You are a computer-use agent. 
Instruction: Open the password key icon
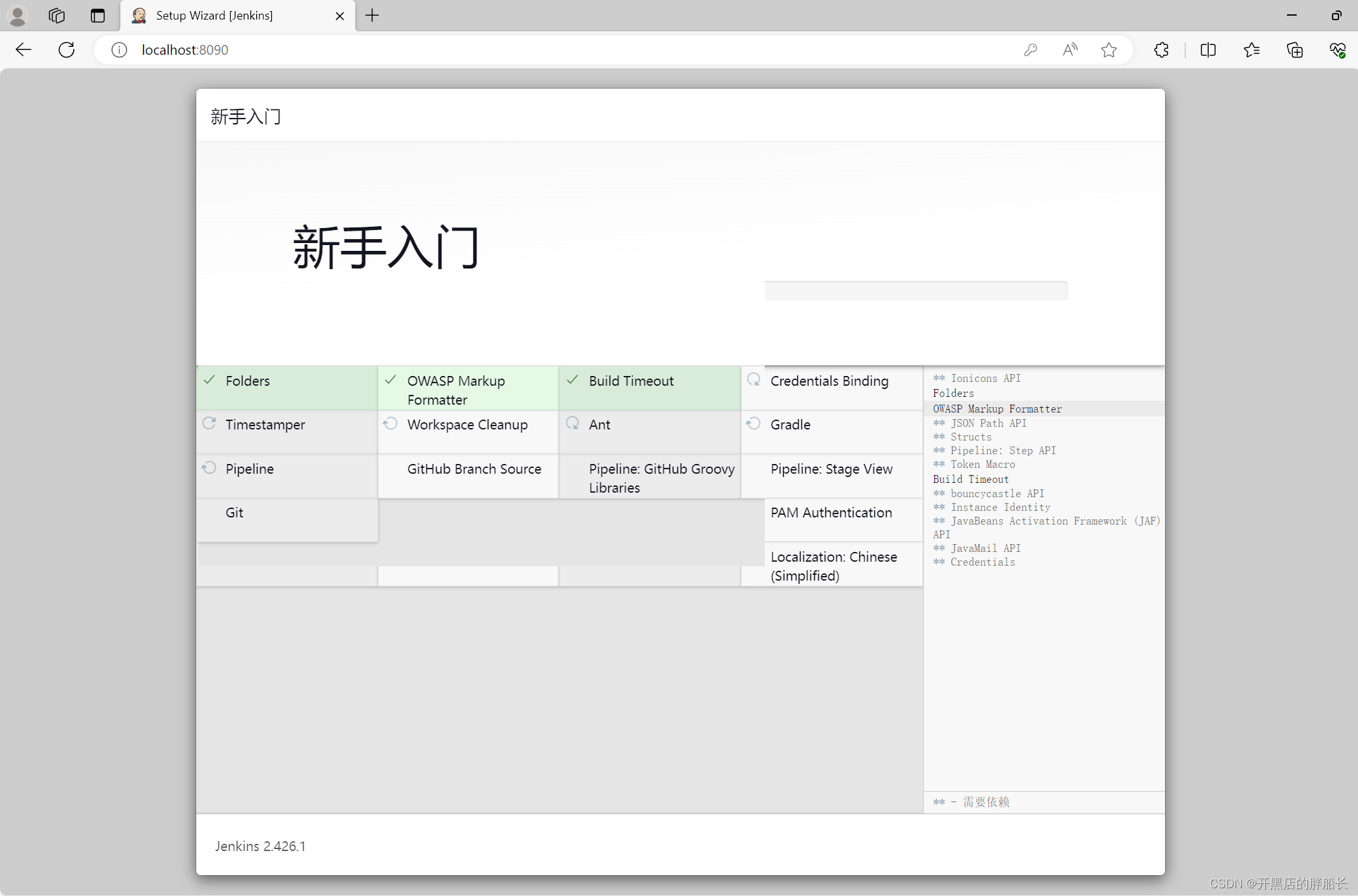coord(1030,50)
